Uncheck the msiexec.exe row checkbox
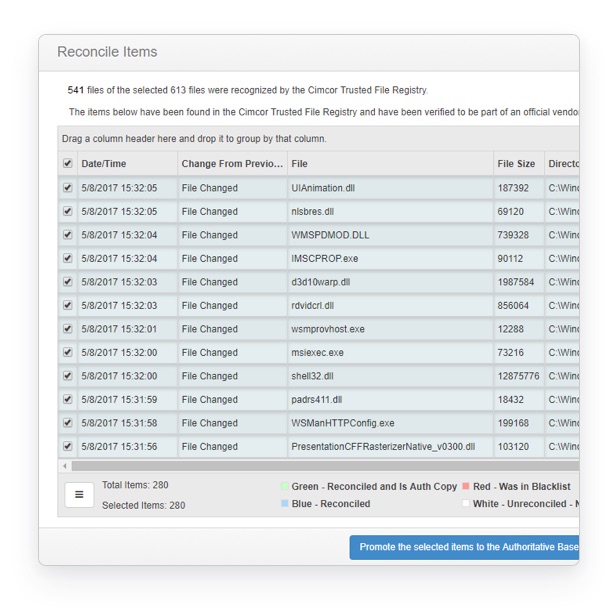This screenshot has height=615, width=614. 68,353
